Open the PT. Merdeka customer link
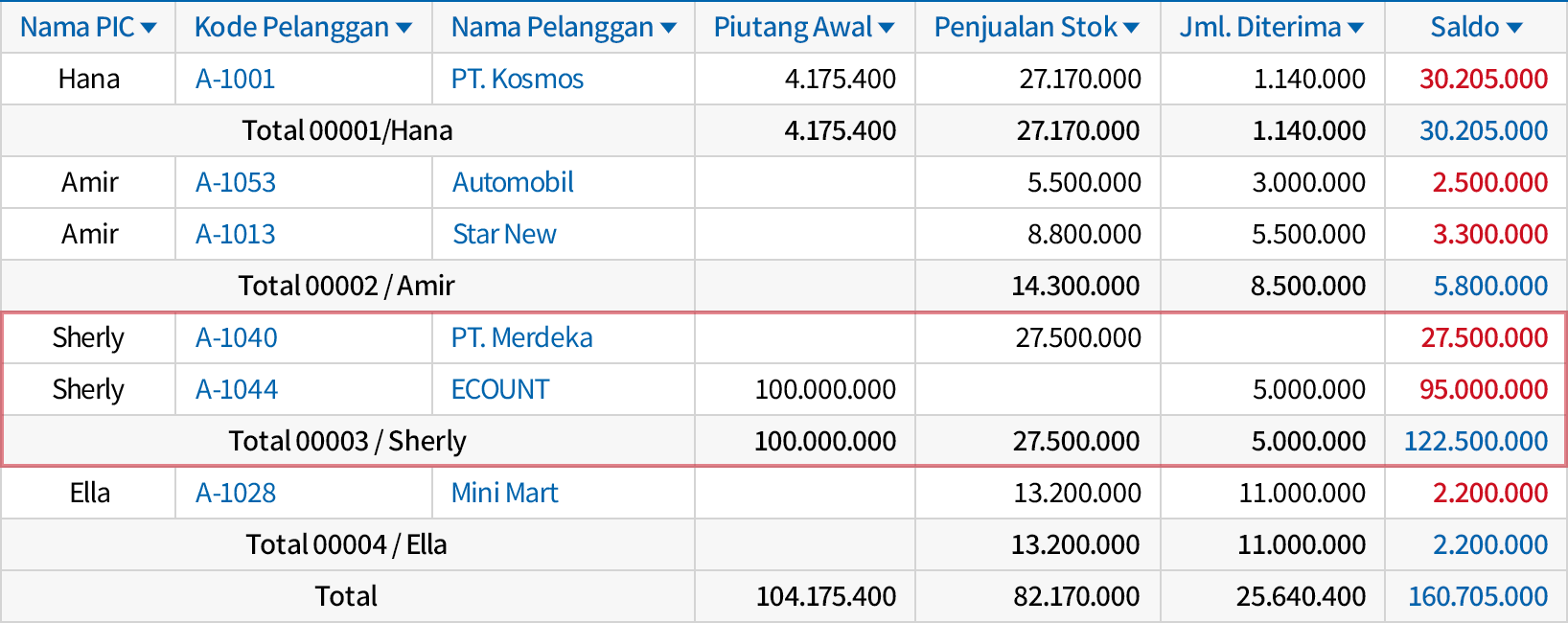Image resolution: width=1568 pixels, height=623 pixels. (x=522, y=338)
